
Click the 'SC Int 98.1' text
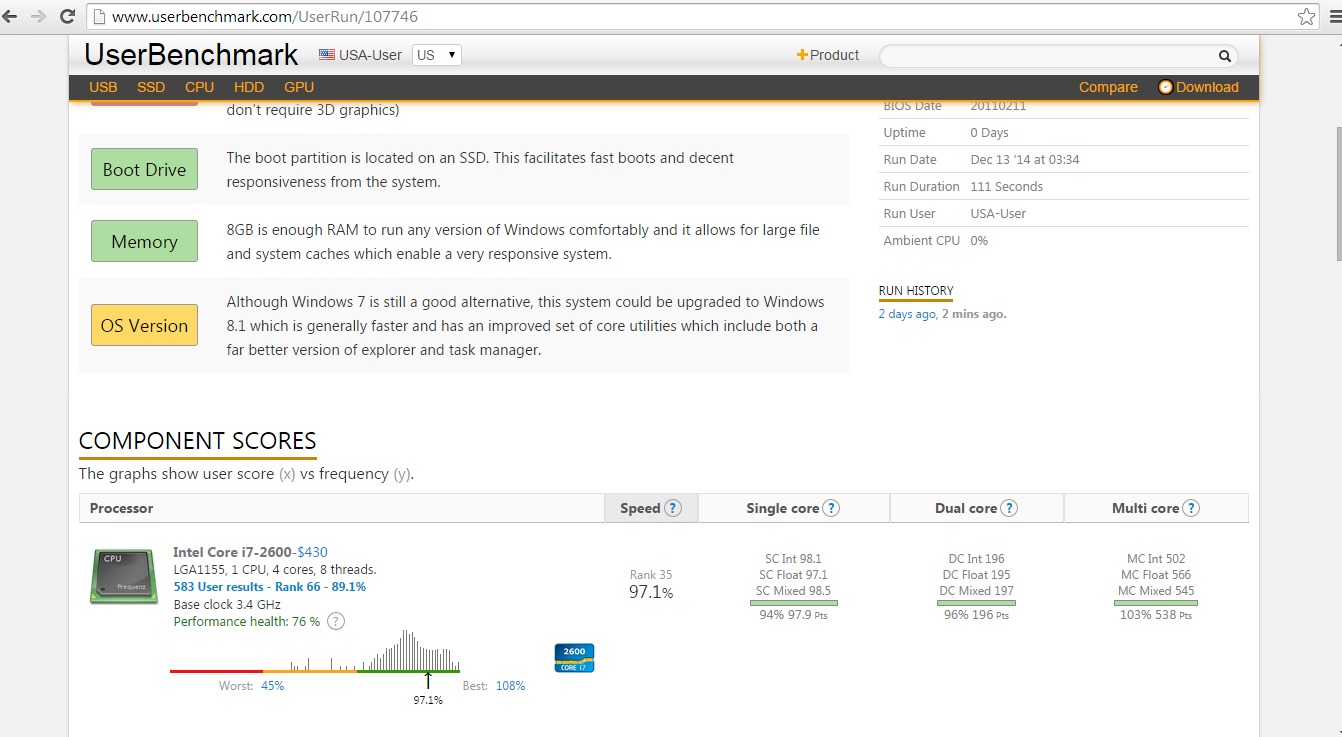(x=794, y=559)
